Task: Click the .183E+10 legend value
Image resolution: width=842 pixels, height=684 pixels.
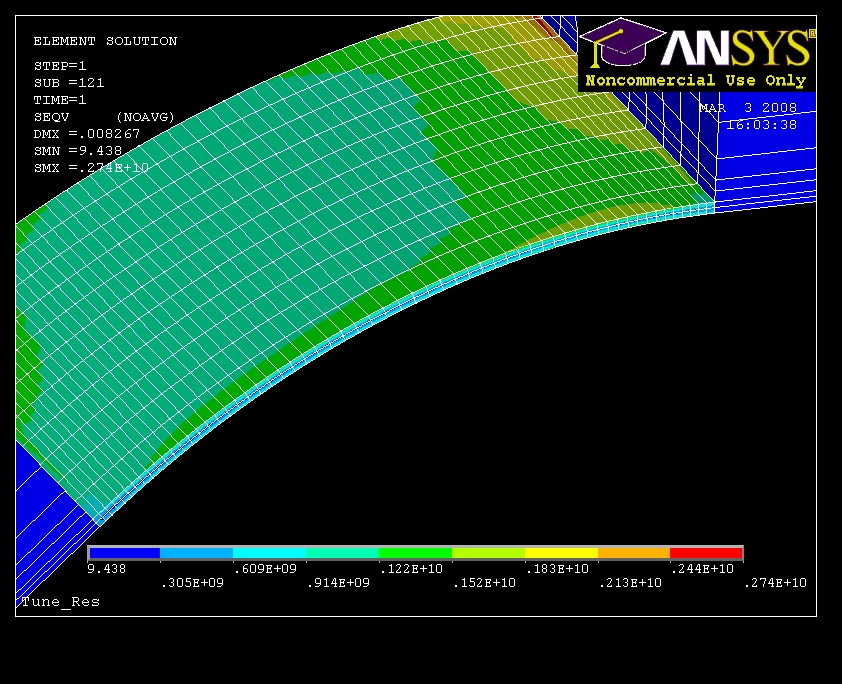Action: point(557,569)
